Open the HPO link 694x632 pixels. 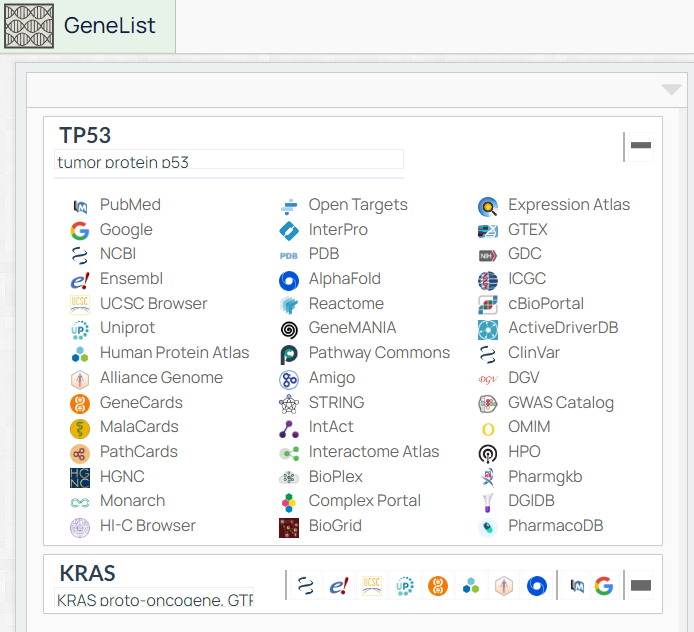[x=524, y=451]
